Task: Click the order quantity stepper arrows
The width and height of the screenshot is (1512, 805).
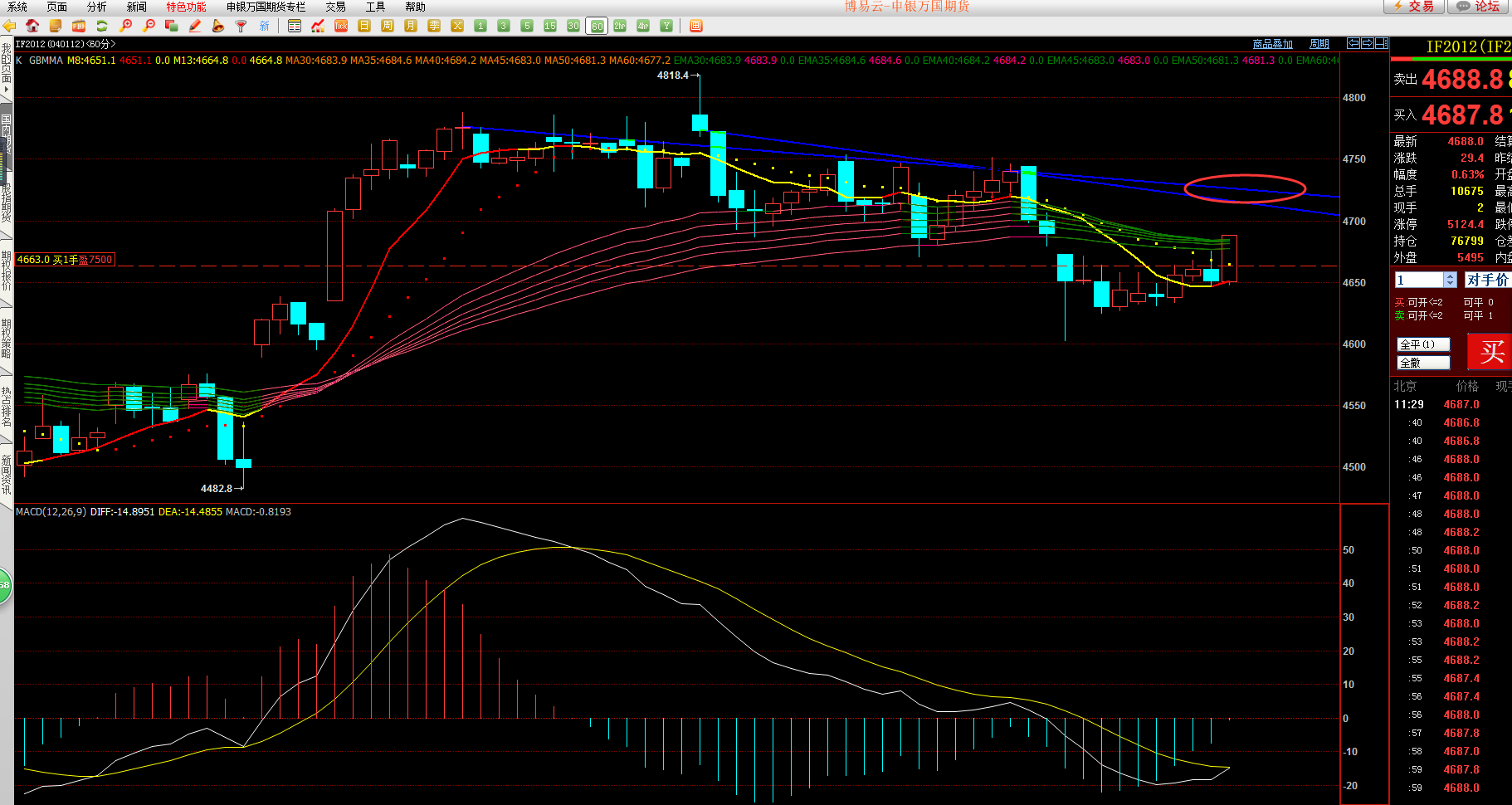Action: pyautogui.click(x=1450, y=280)
